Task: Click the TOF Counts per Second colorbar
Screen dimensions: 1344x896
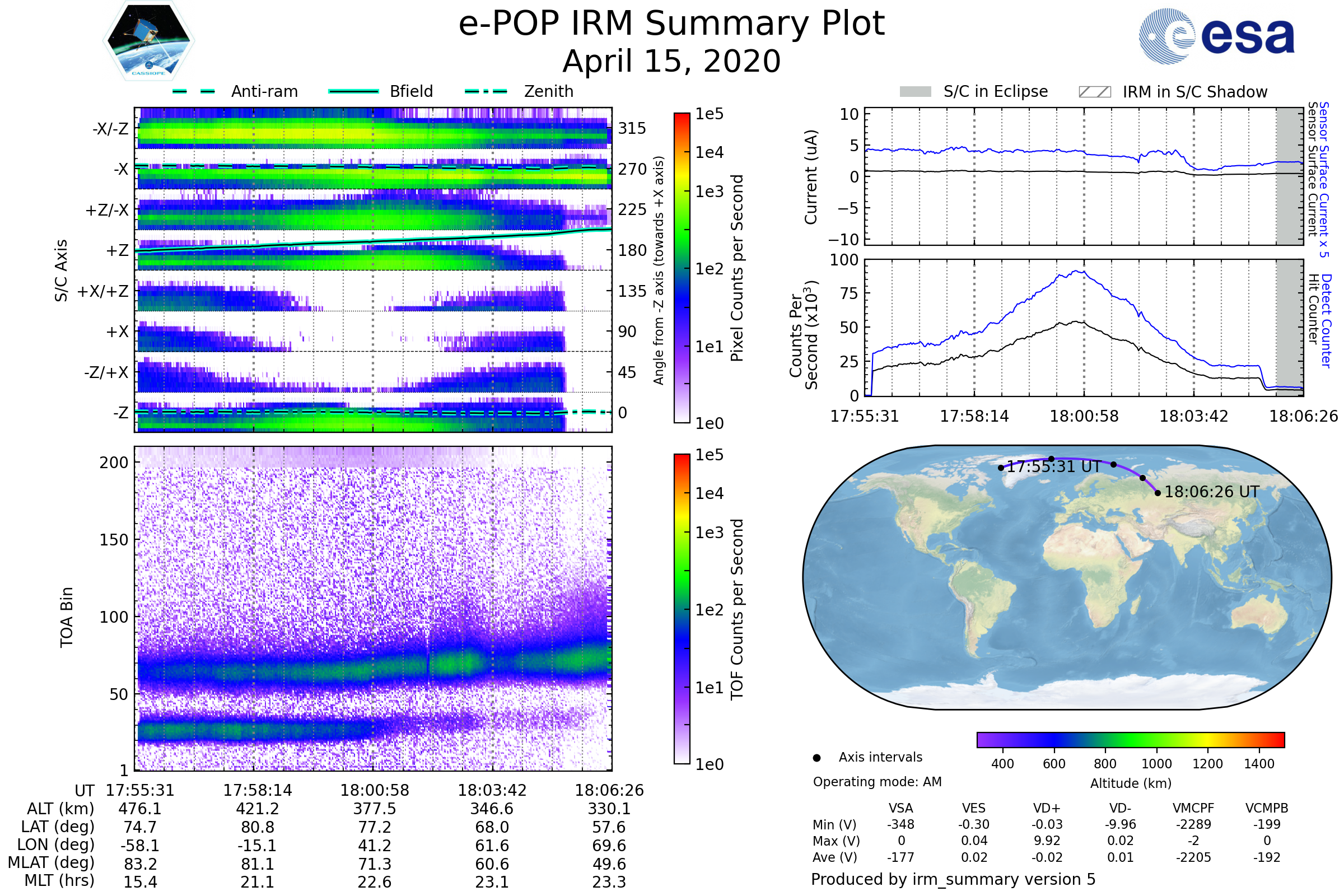Action: 682,609
